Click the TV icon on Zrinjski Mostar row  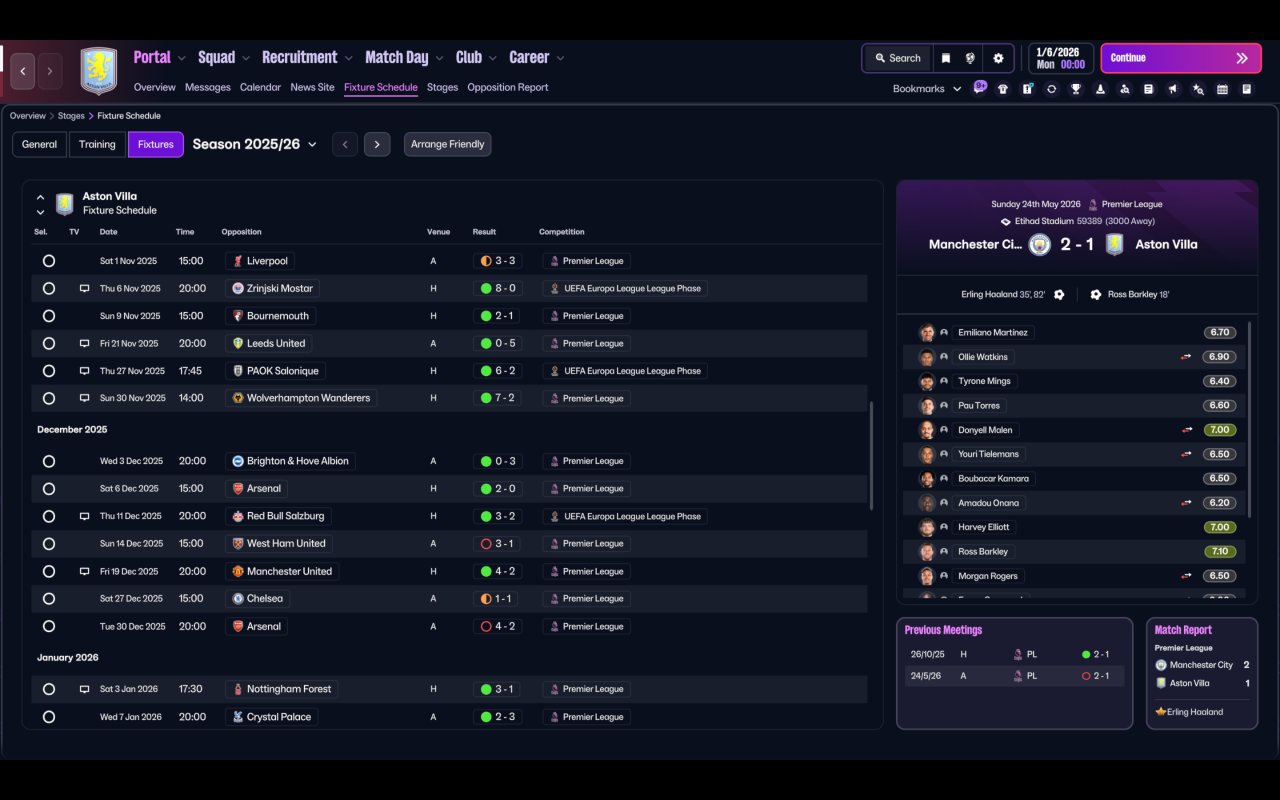point(85,288)
